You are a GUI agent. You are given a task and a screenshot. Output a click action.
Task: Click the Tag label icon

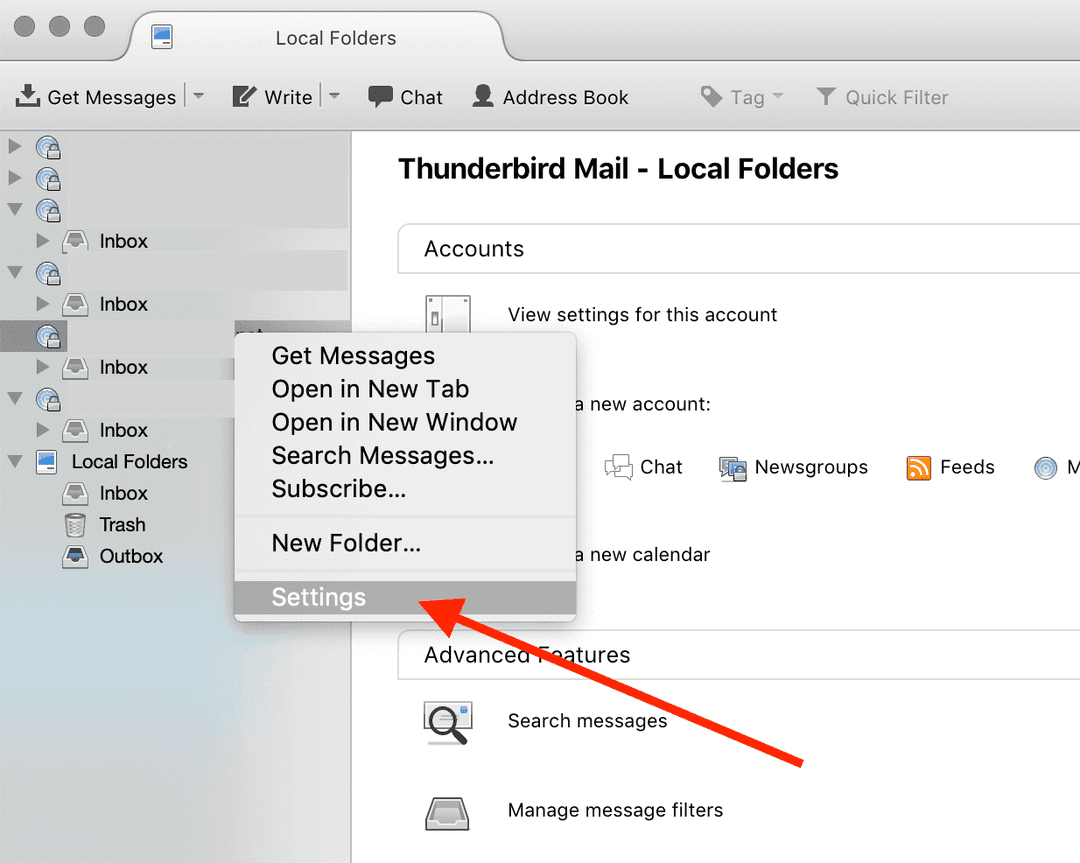[712, 96]
